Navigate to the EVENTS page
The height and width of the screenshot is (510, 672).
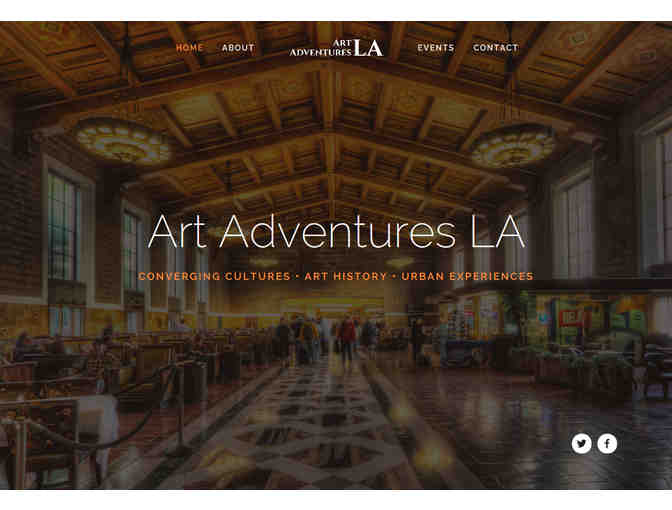click(435, 48)
